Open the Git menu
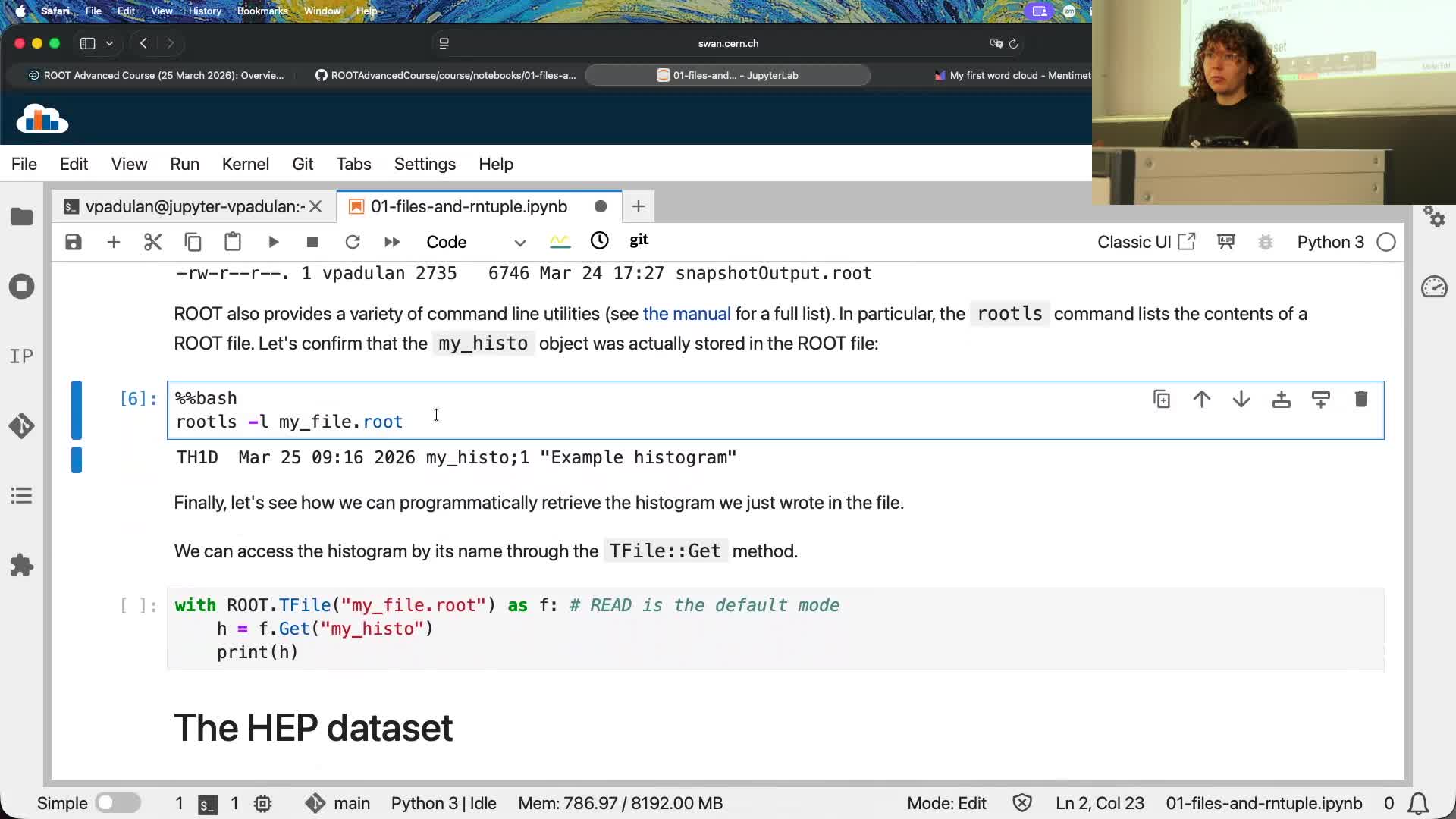The height and width of the screenshot is (819, 1456). pyautogui.click(x=303, y=164)
